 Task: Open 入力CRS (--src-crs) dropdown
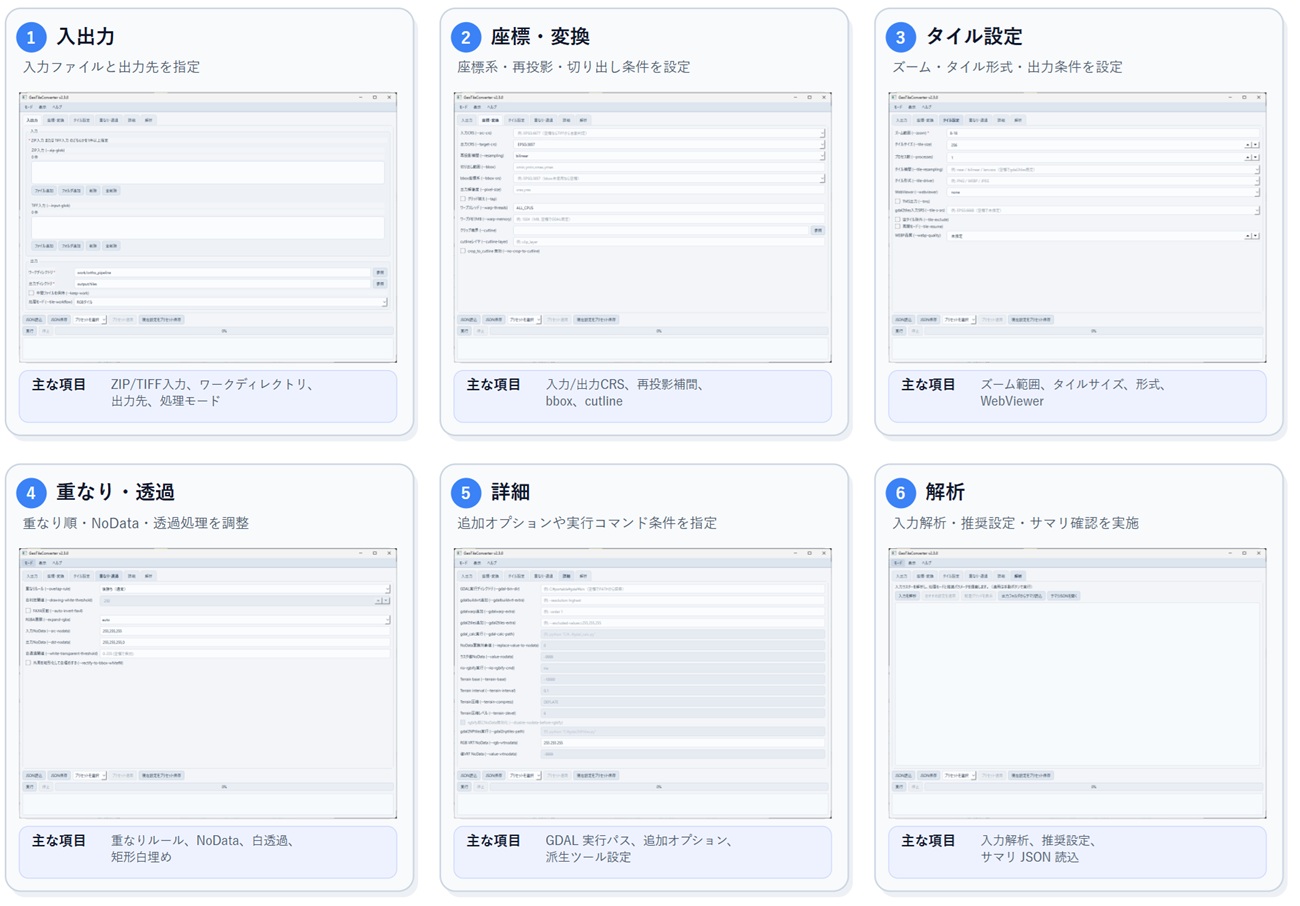[x=669, y=133]
